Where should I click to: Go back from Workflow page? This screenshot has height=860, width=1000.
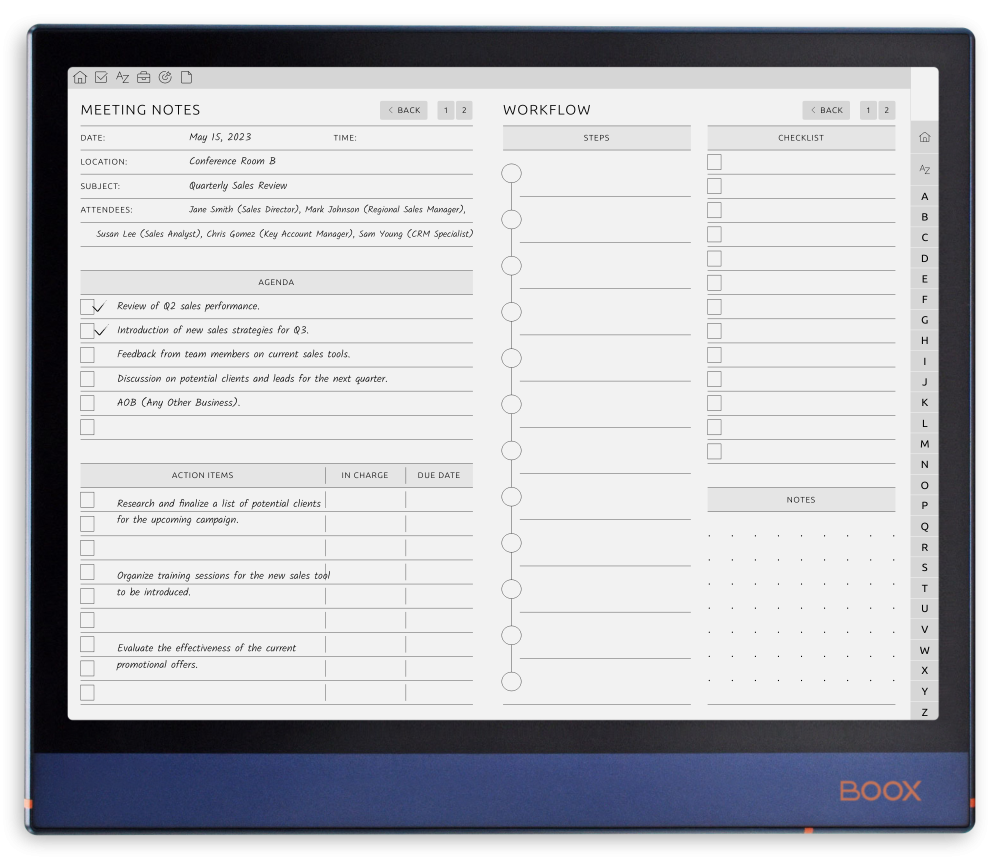pos(826,110)
